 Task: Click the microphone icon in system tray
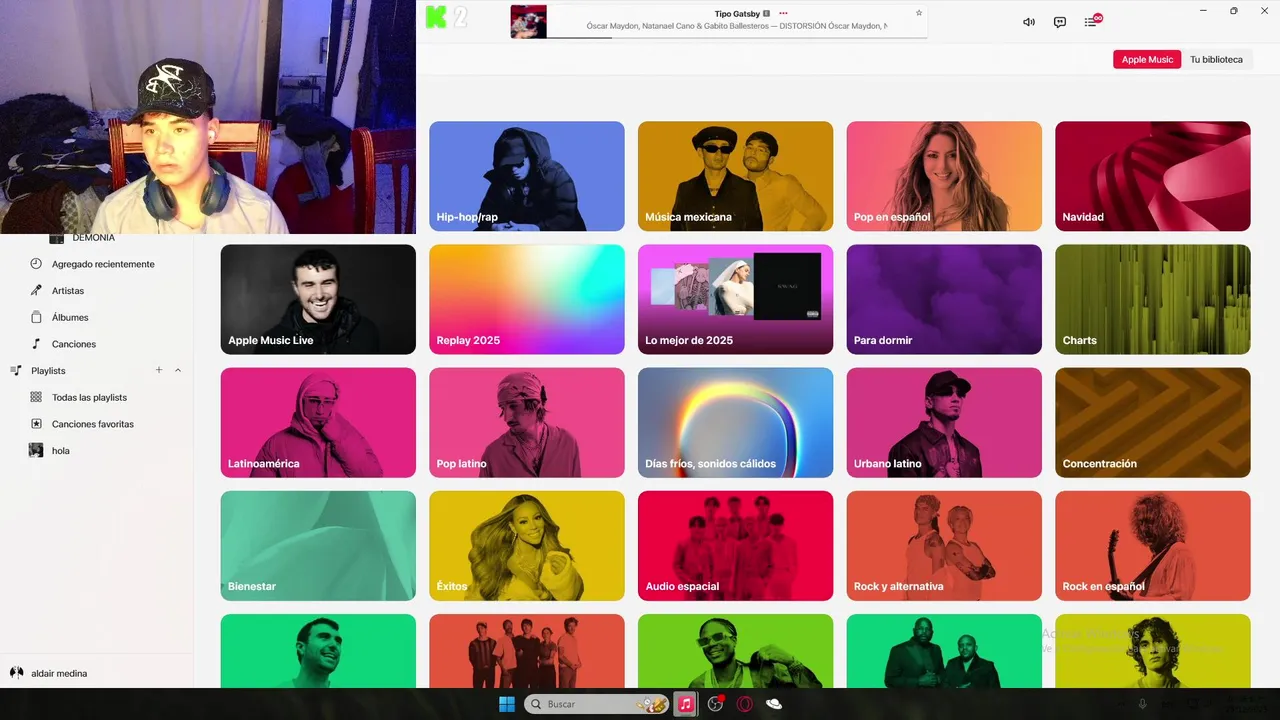[1143, 704]
